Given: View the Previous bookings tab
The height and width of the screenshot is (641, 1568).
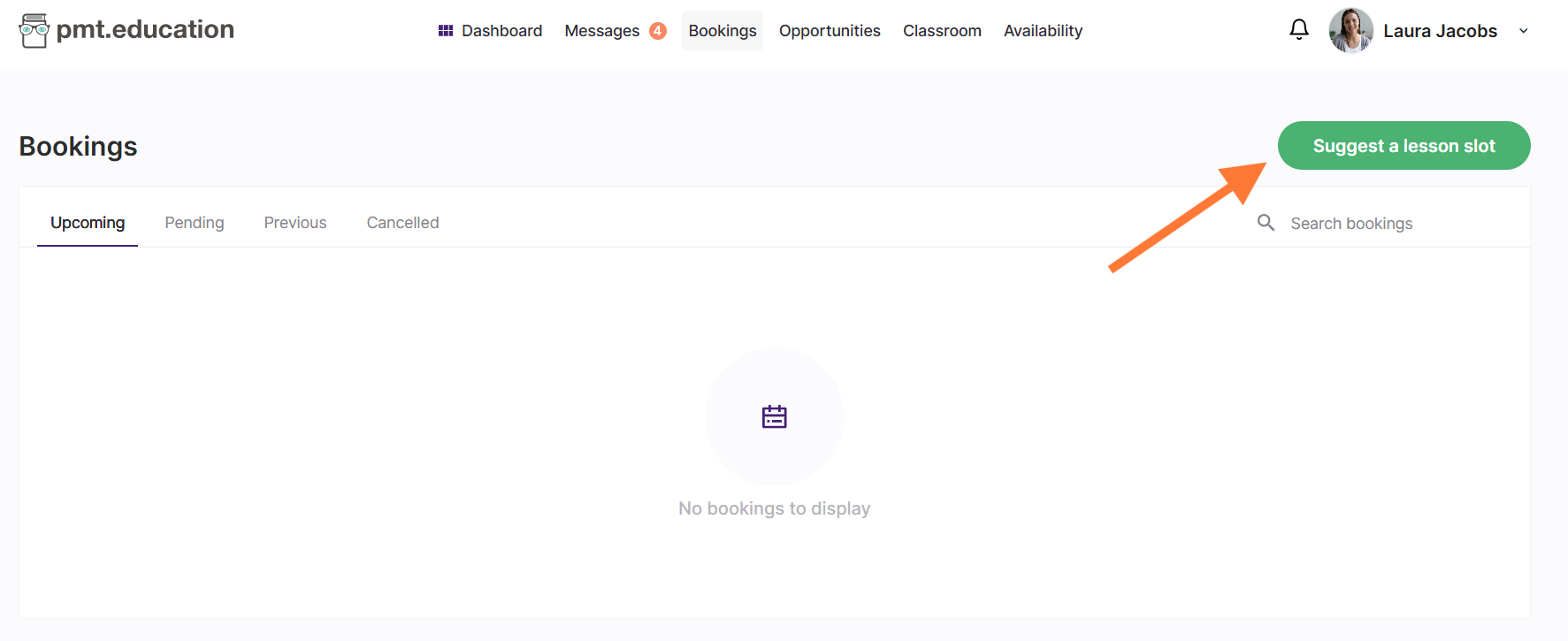Looking at the screenshot, I should (x=294, y=223).
